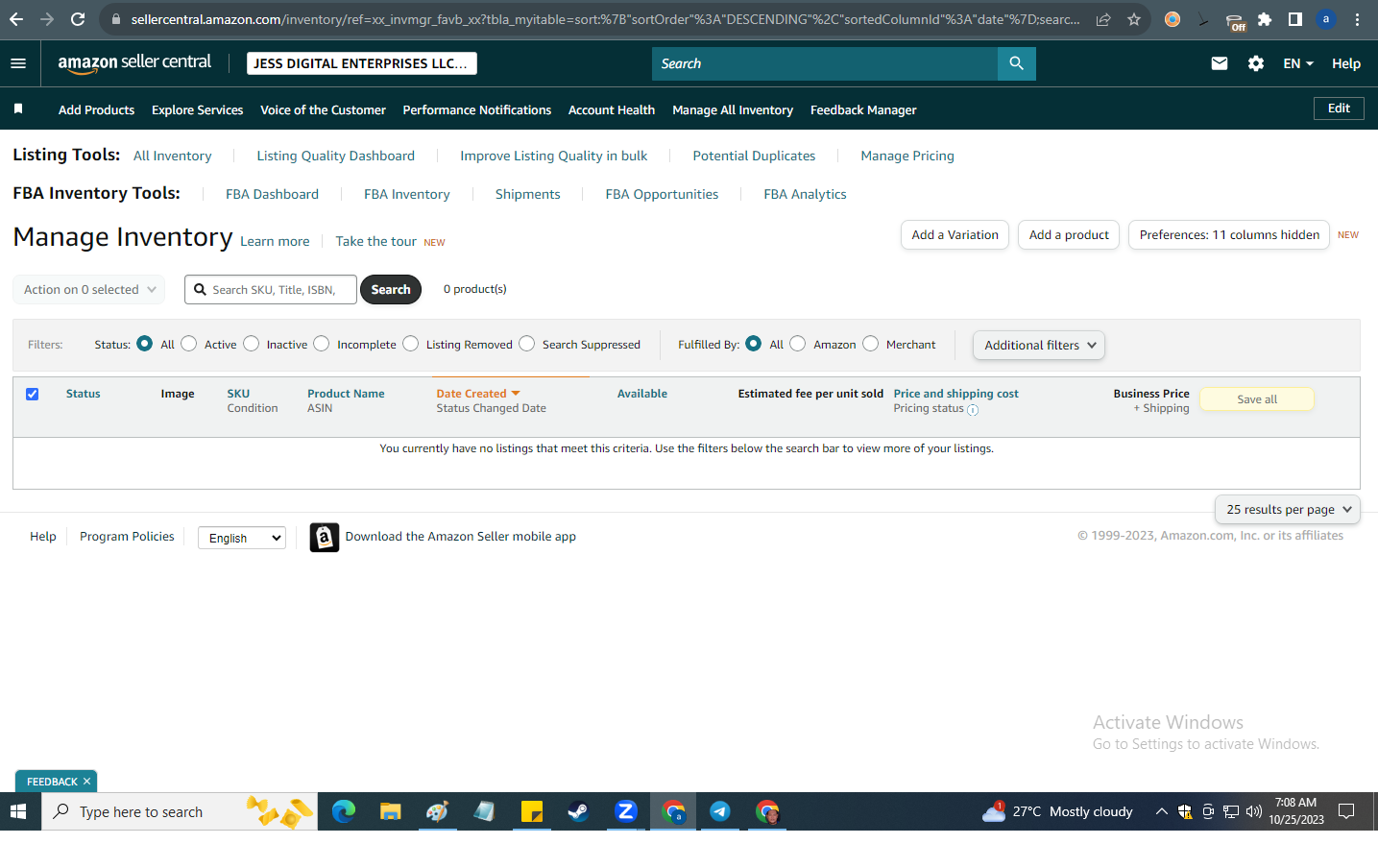The image size is (1378, 868).
Task: Open the English language dropdown in footer
Action: [242, 538]
